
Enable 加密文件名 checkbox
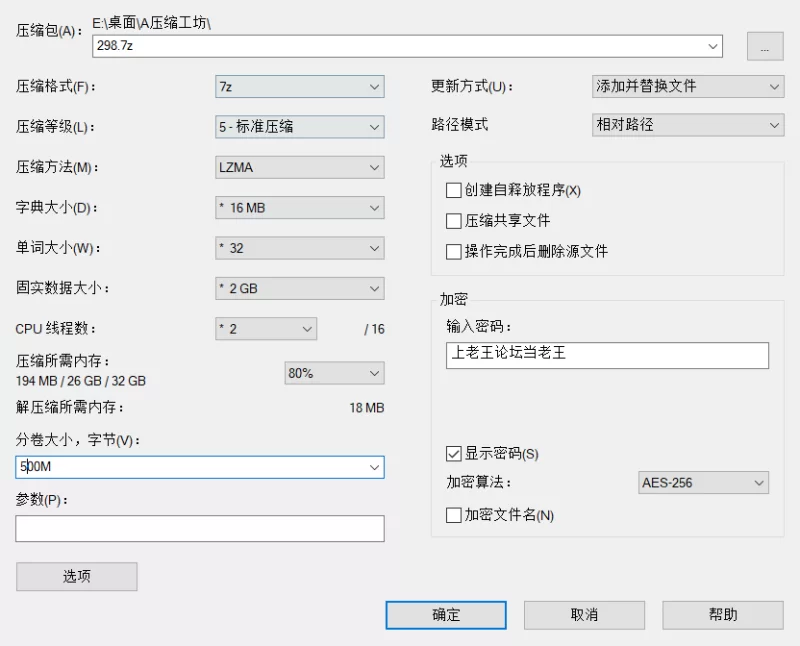454,515
